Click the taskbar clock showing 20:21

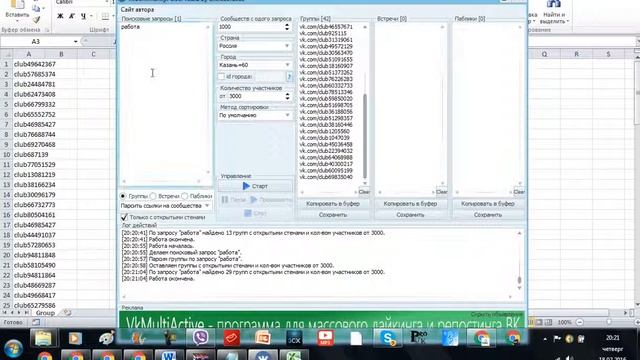click(x=612, y=338)
